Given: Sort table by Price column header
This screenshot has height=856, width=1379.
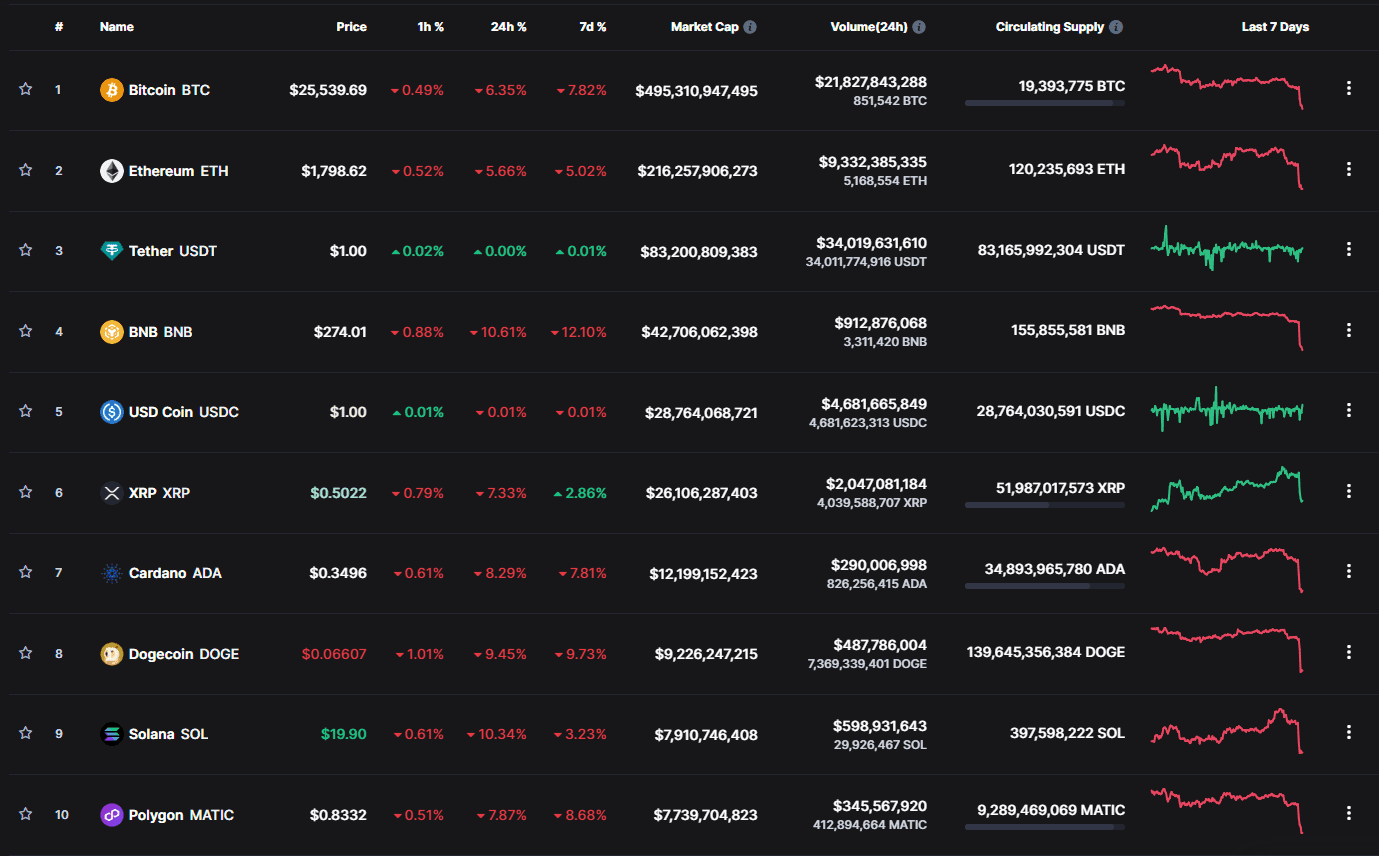Looking at the screenshot, I should (351, 27).
